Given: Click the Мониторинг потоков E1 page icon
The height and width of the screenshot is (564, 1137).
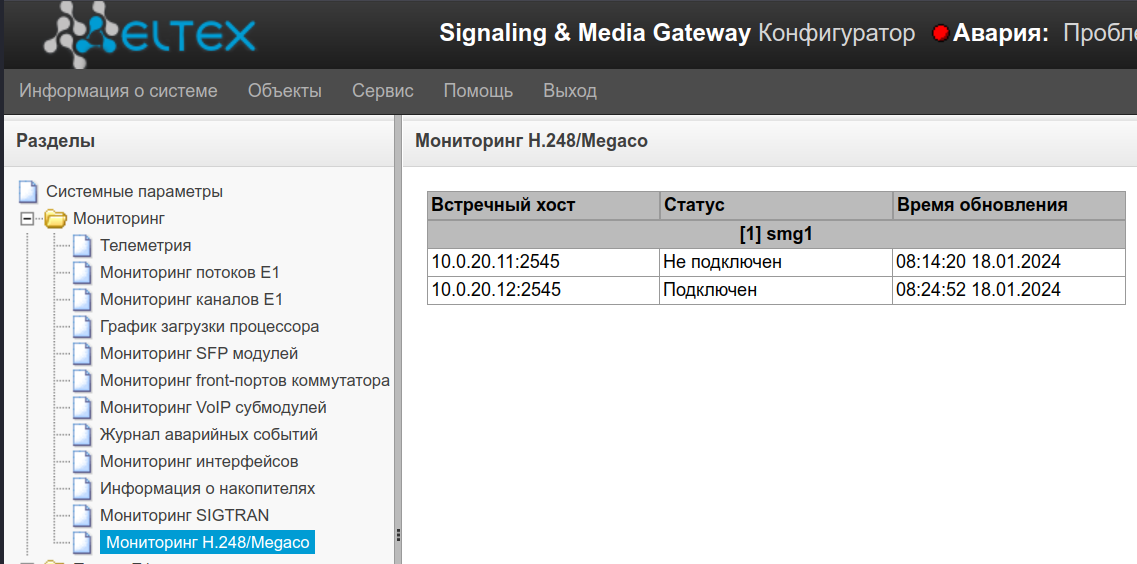Looking at the screenshot, I should [x=82, y=272].
